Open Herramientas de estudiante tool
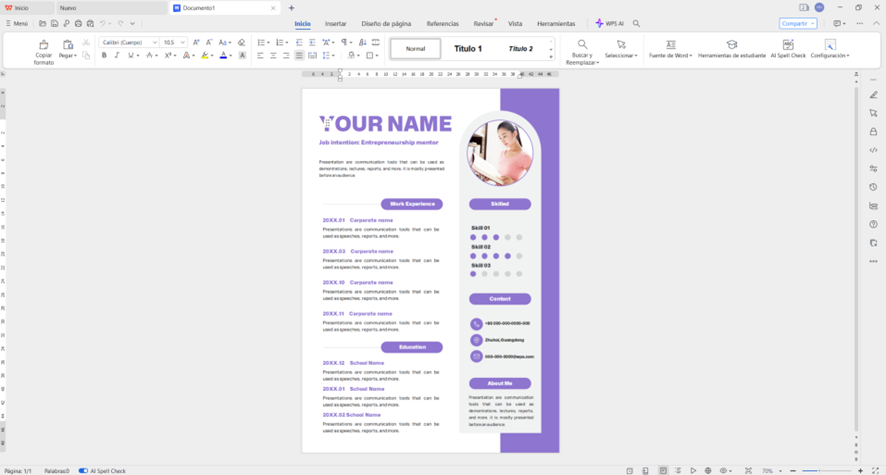The image size is (886, 475). (731, 45)
